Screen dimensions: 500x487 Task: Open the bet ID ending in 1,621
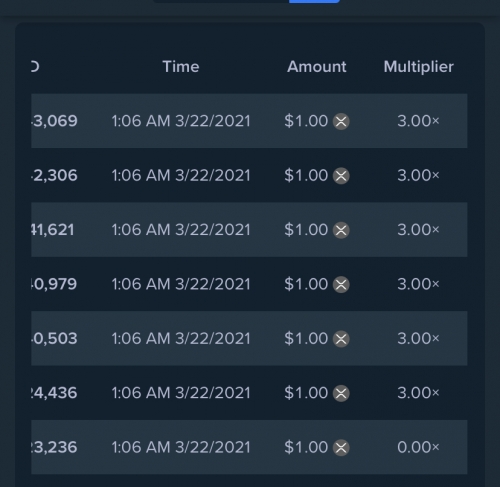[x=53, y=230]
